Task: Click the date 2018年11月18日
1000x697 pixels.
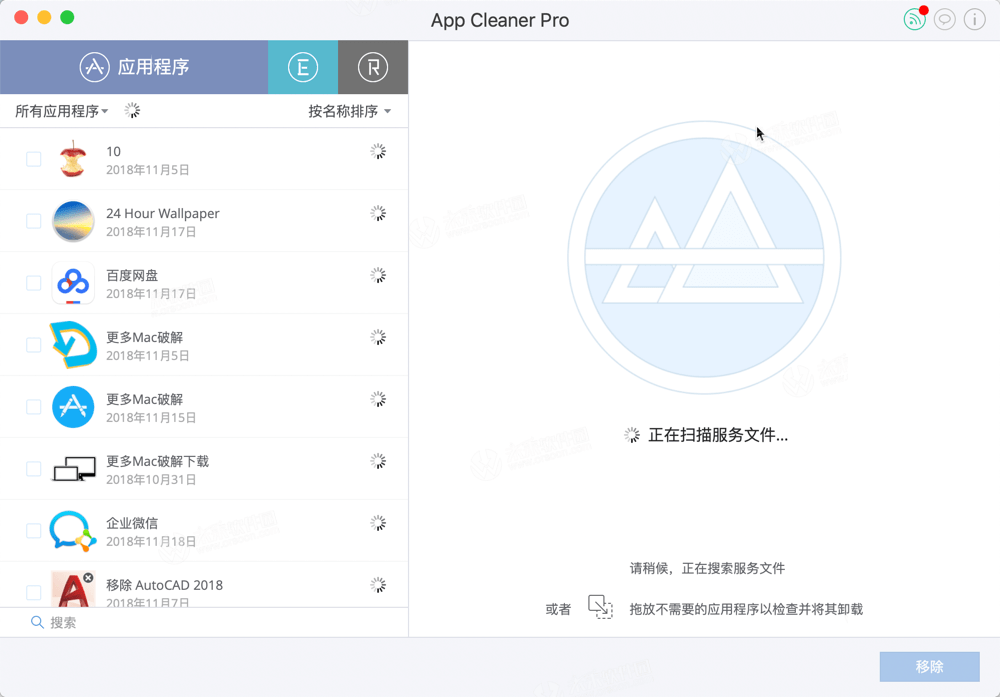Action: (x=151, y=541)
